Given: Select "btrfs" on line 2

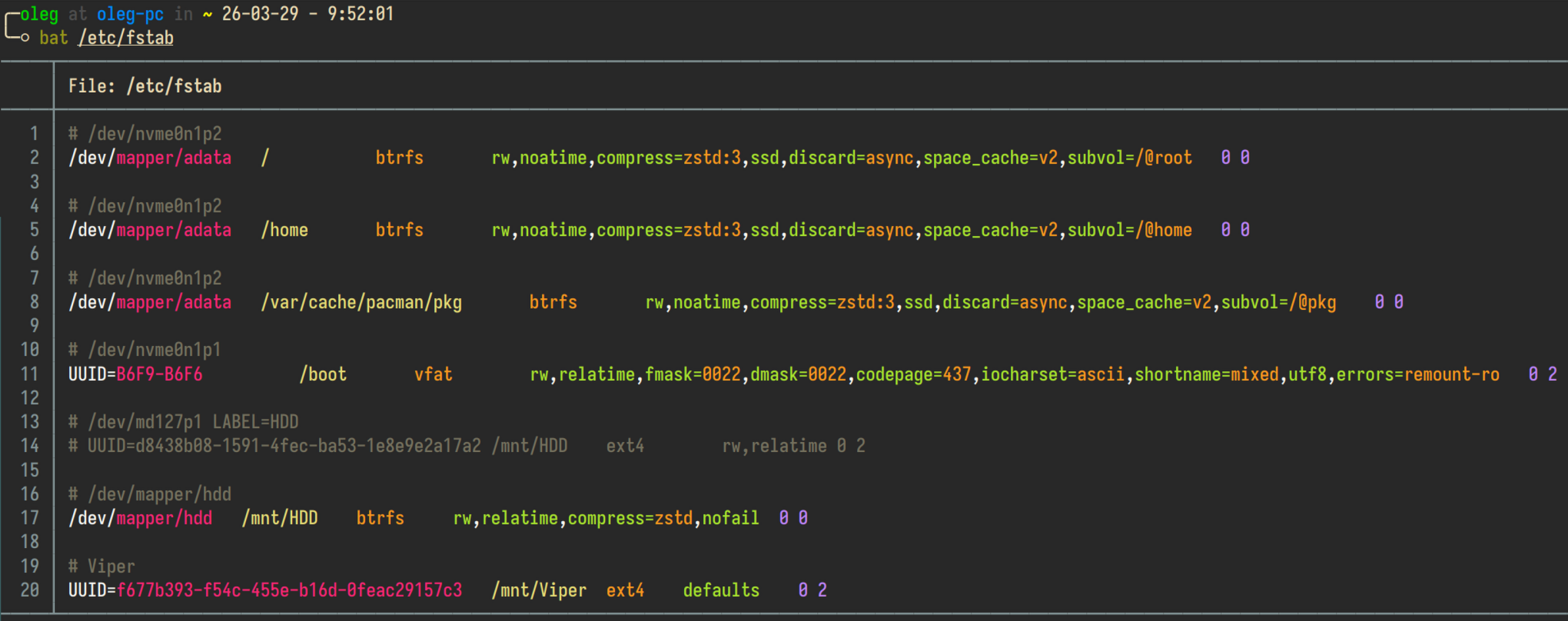Looking at the screenshot, I should tap(400, 158).
